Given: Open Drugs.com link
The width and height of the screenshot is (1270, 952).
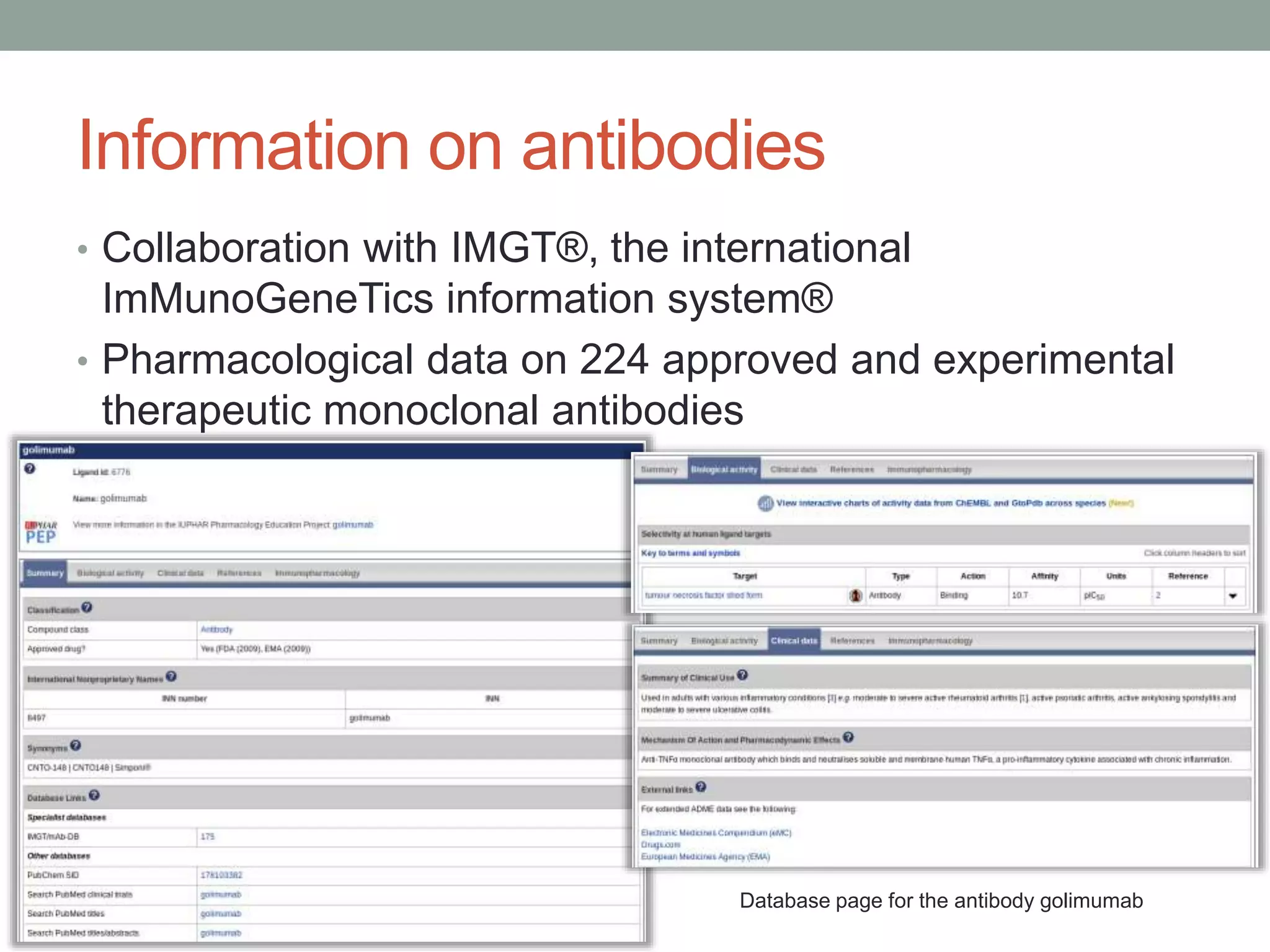Looking at the screenshot, I should (x=660, y=845).
